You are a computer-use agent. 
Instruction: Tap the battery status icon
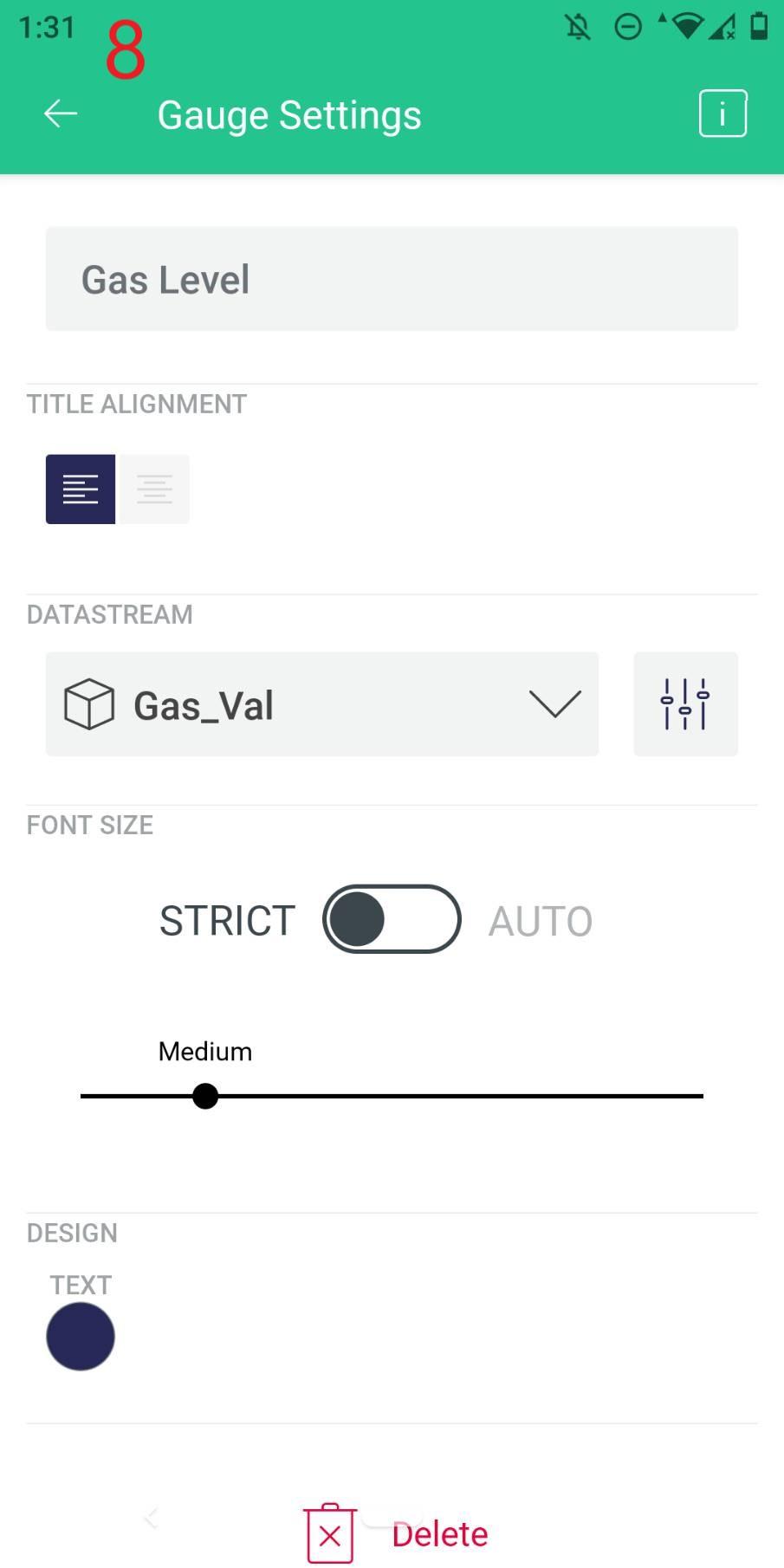[x=759, y=26]
